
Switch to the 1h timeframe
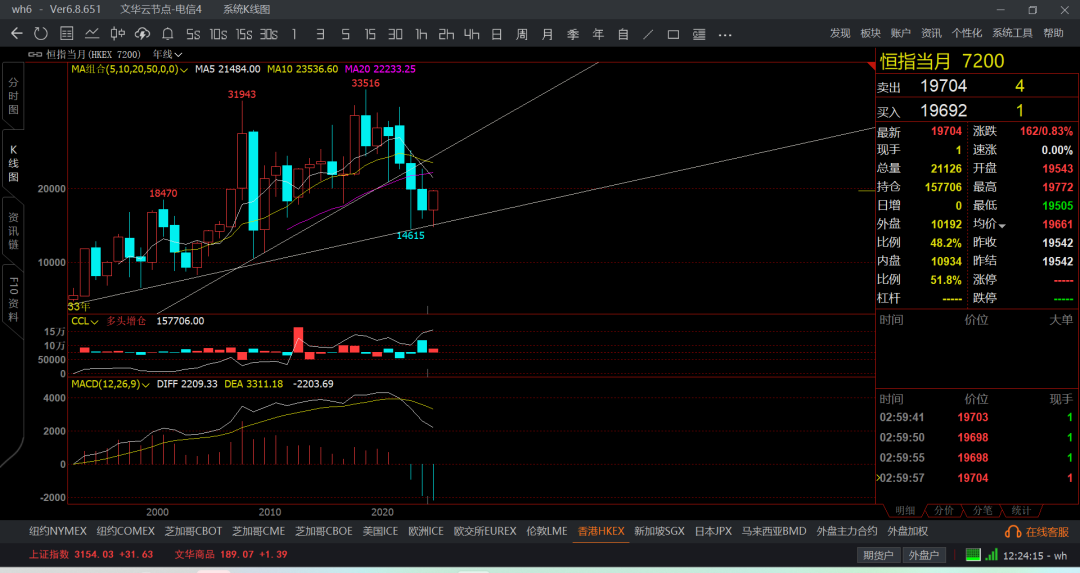point(421,34)
